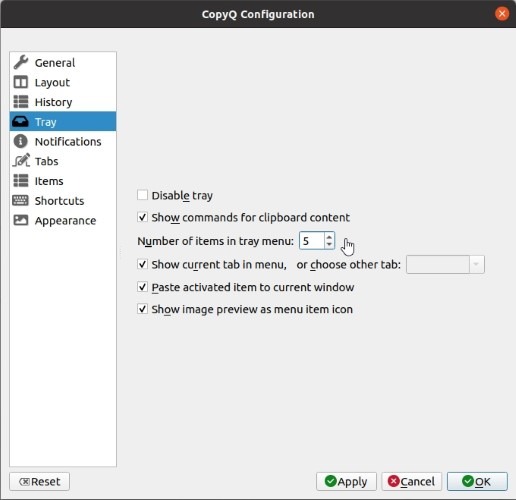Open the History section
The height and width of the screenshot is (500, 516).
pos(63,102)
